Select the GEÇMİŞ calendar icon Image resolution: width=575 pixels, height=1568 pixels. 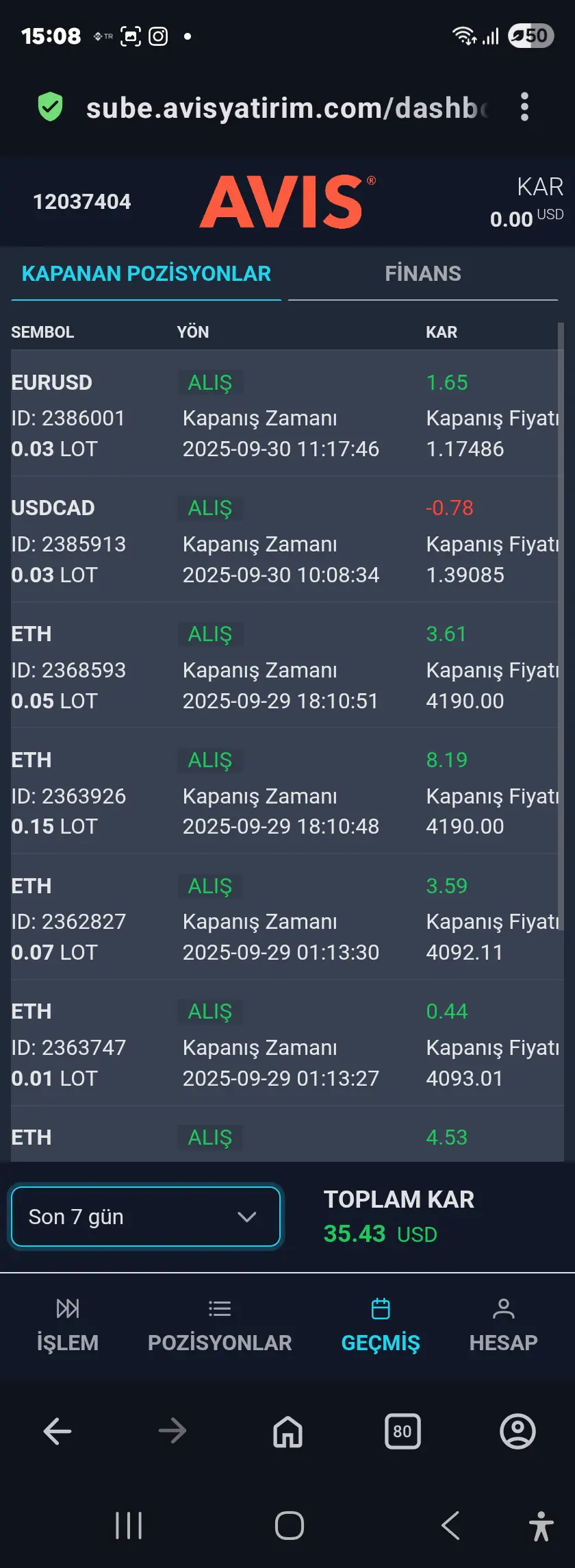point(381,1309)
